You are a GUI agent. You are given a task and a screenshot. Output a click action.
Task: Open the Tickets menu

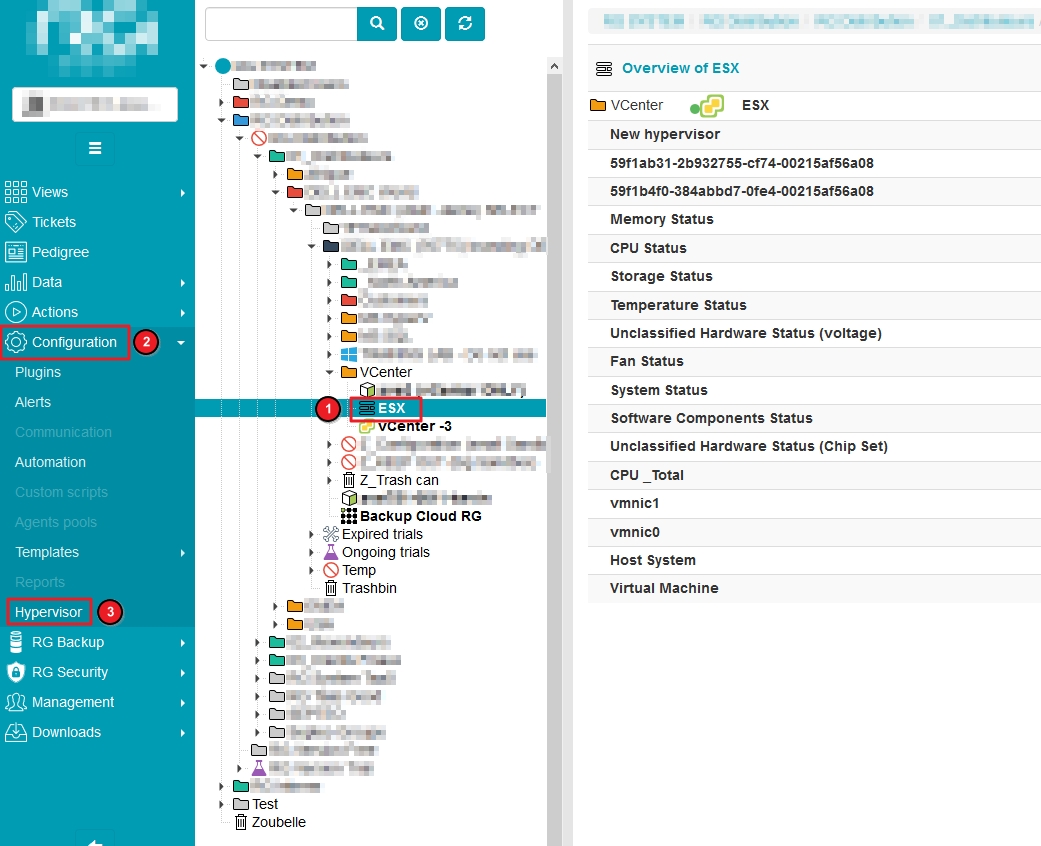(x=54, y=222)
